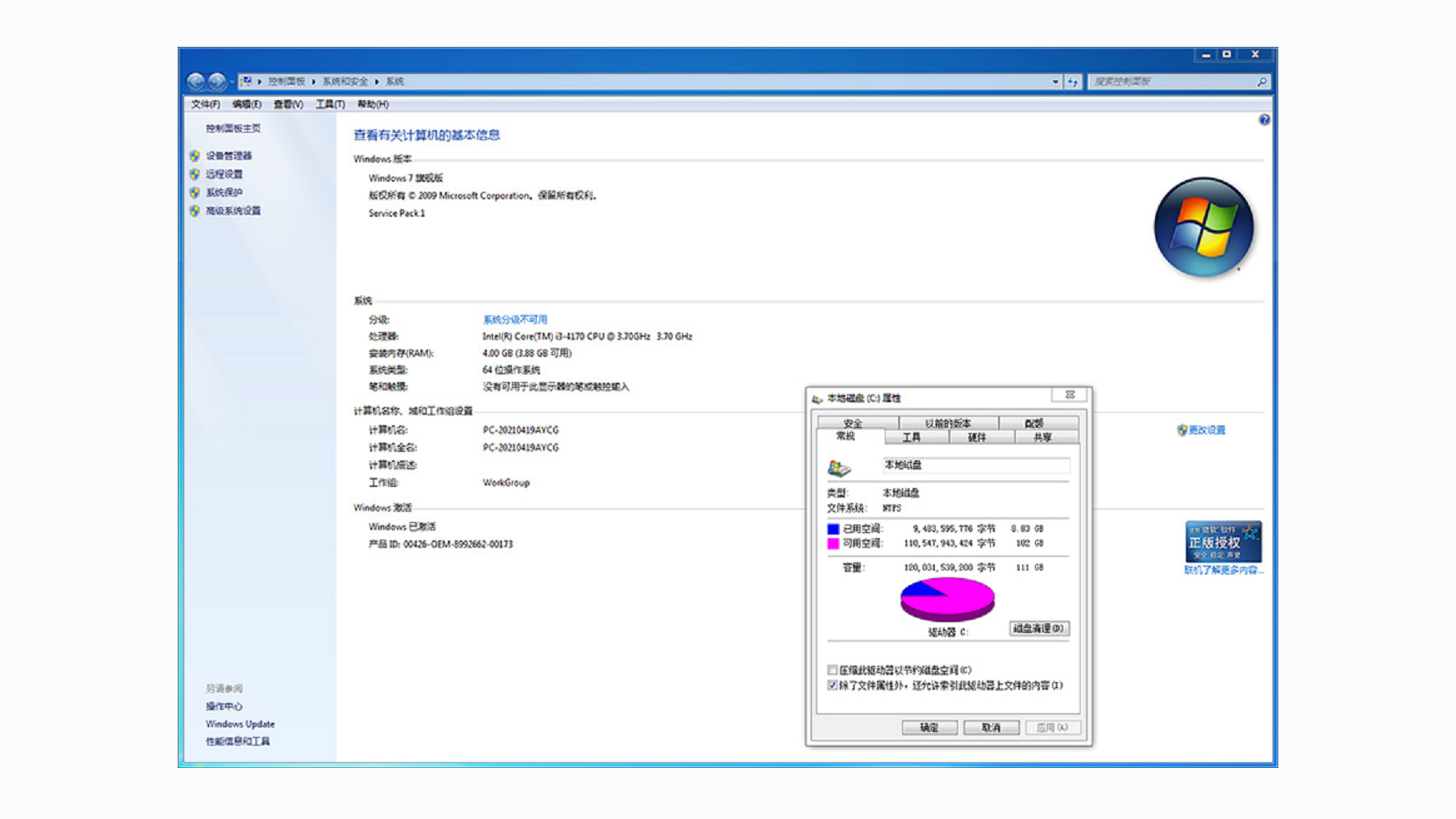Click the 磁盘清理(D) button
The width and height of the screenshot is (1456, 819).
[1038, 629]
